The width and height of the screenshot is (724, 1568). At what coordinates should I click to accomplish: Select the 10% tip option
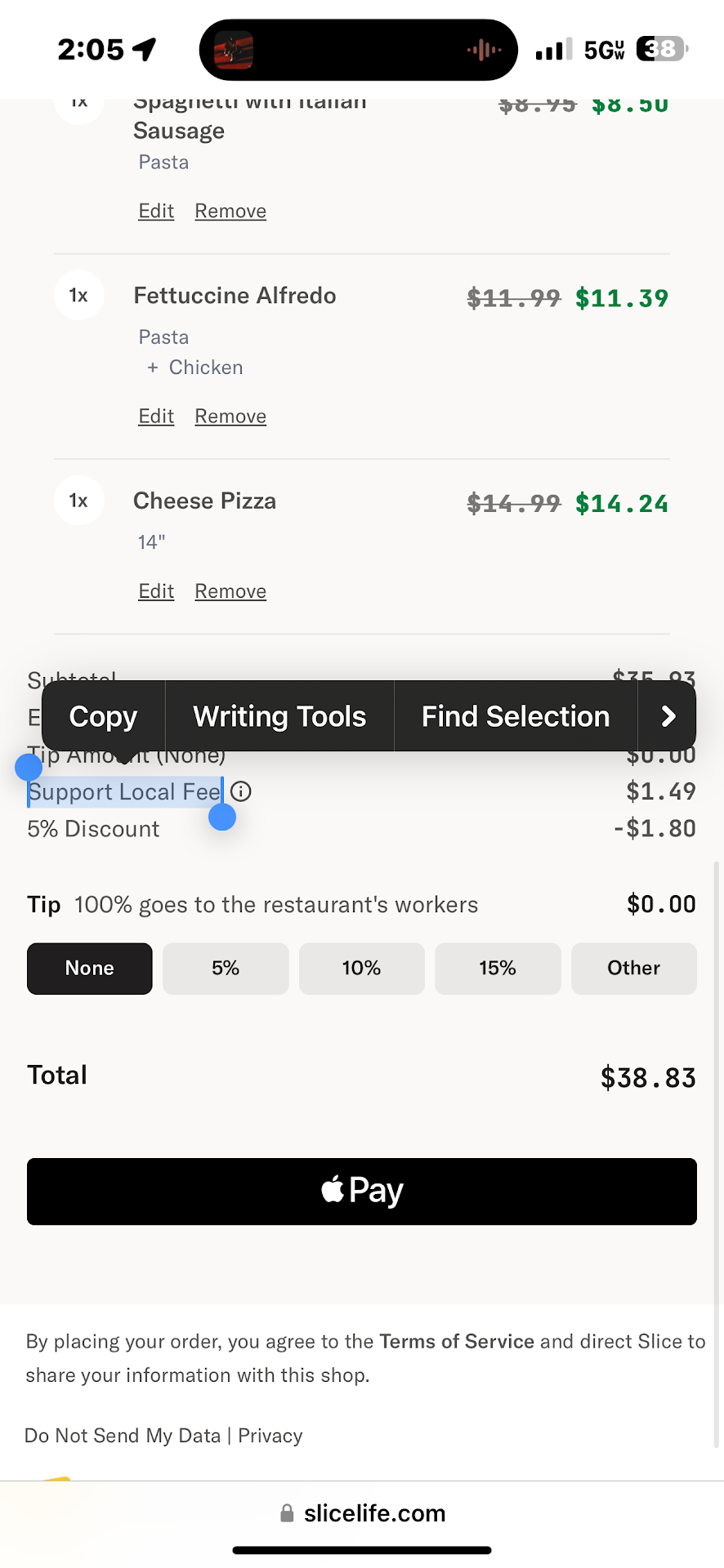click(x=361, y=969)
